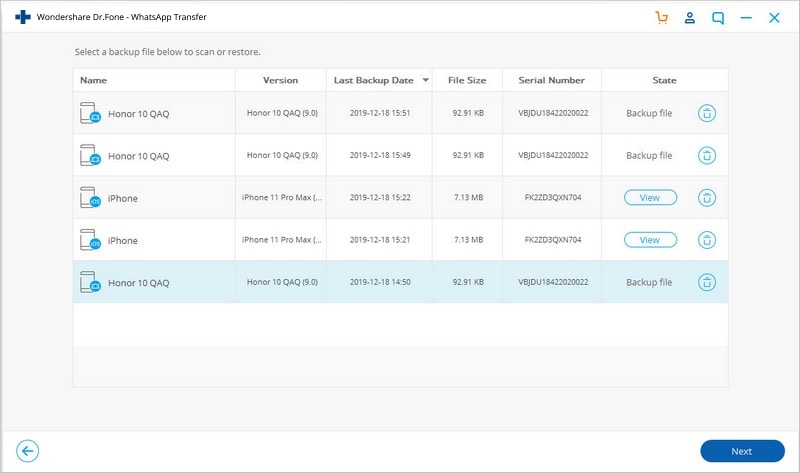Viewport: 800px width, 473px height.
Task: Click serial VBJDU18422020022 in 14:50 row
Action: [x=553, y=282]
